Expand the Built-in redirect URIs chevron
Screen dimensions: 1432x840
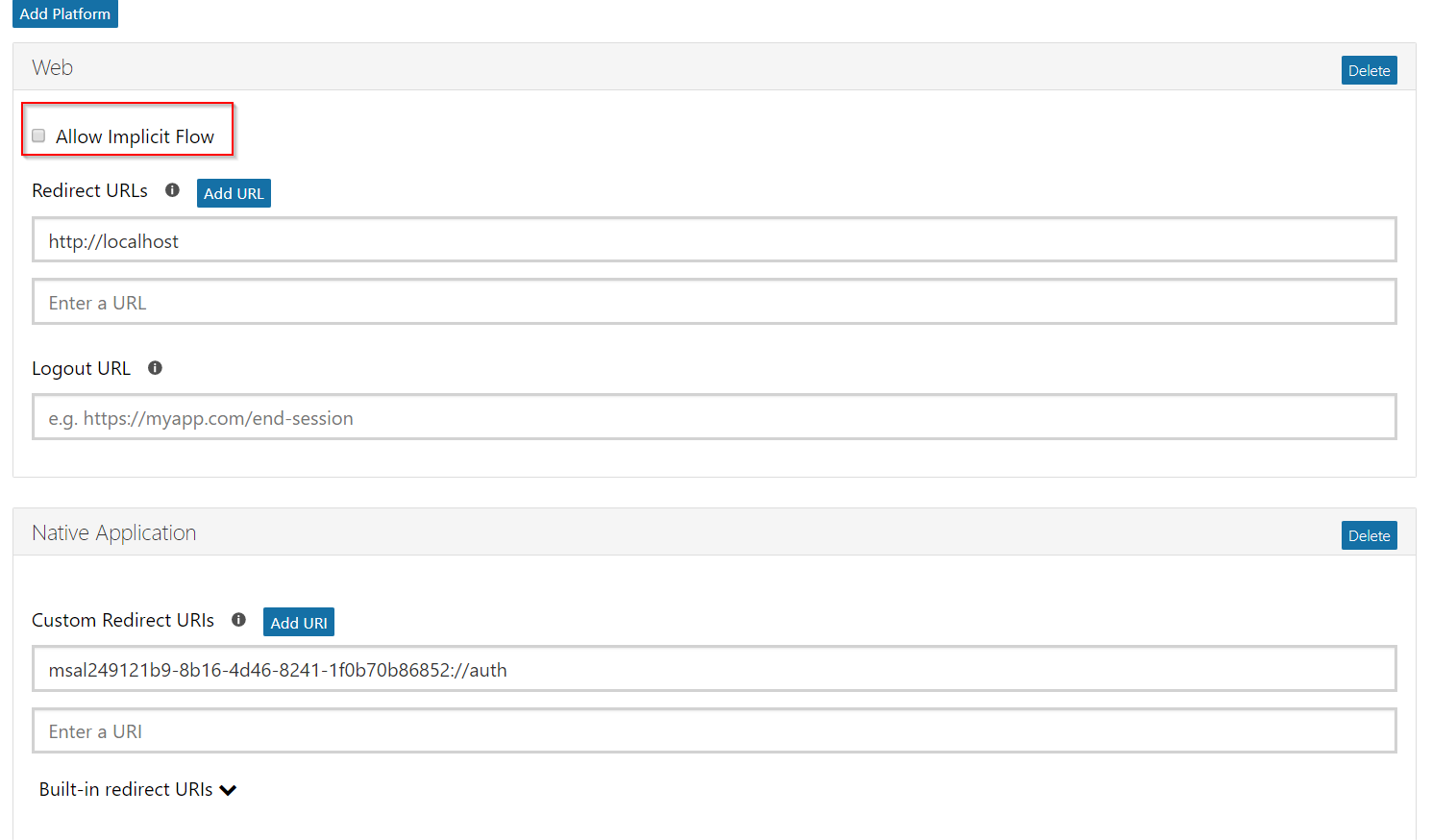pos(228,790)
